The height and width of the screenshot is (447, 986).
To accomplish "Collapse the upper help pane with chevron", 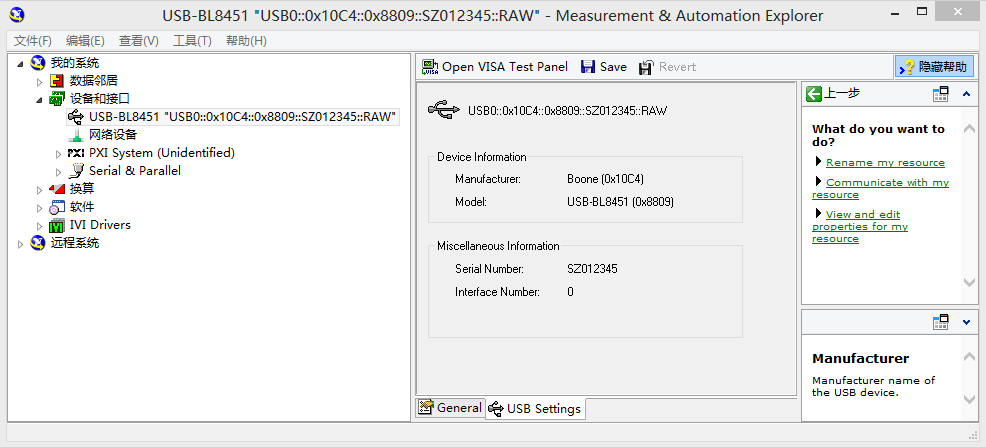I will coord(967,94).
